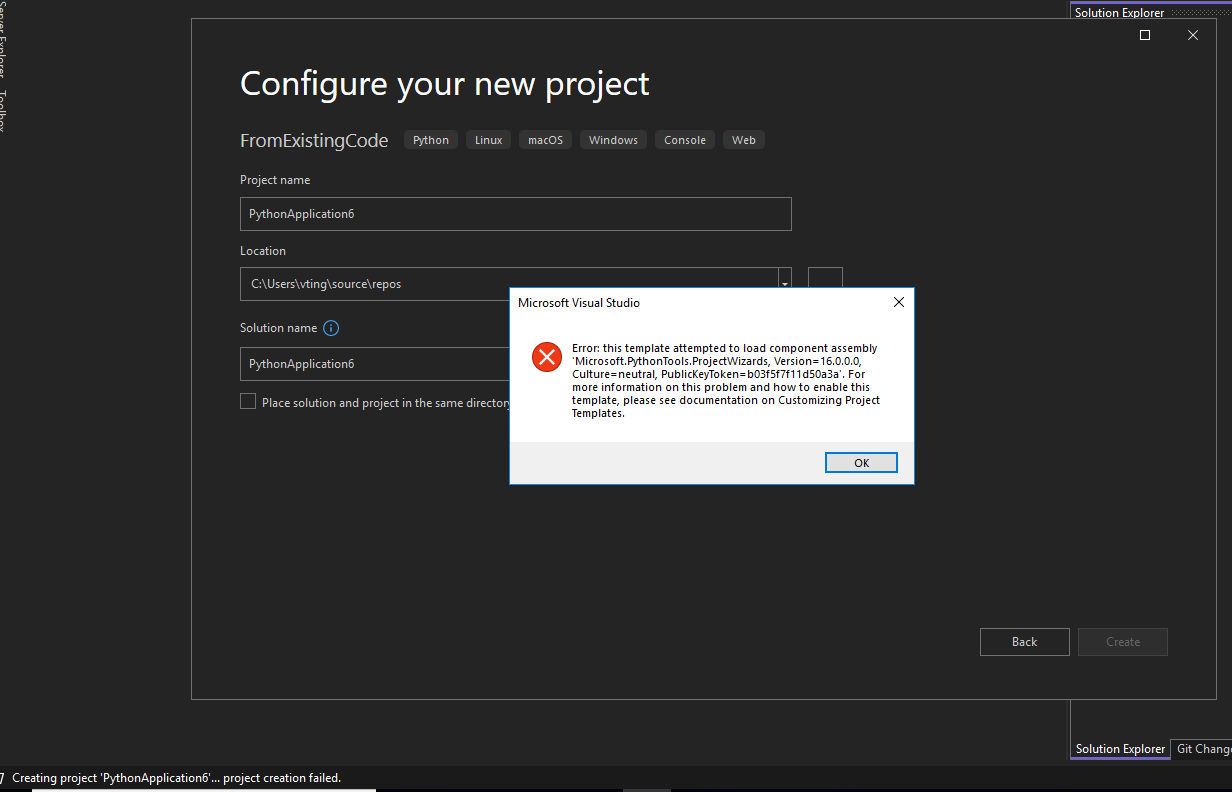
Task: Switch to the Git Changes tab
Action: (x=1203, y=749)
